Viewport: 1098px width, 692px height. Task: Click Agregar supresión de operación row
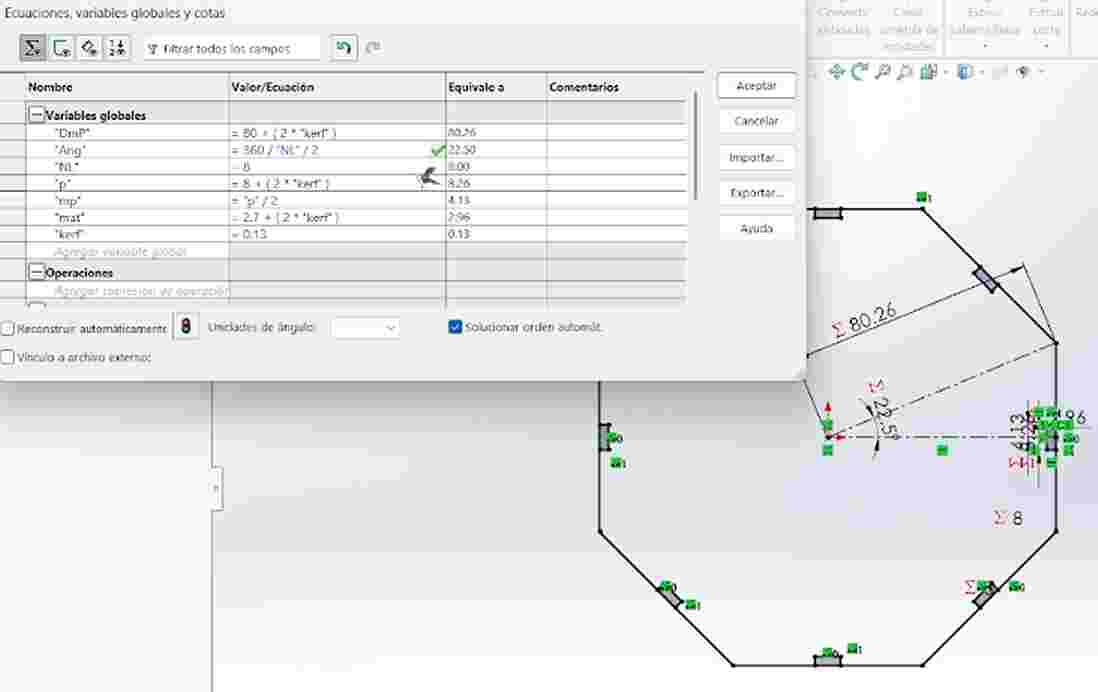tap(127, 291)
